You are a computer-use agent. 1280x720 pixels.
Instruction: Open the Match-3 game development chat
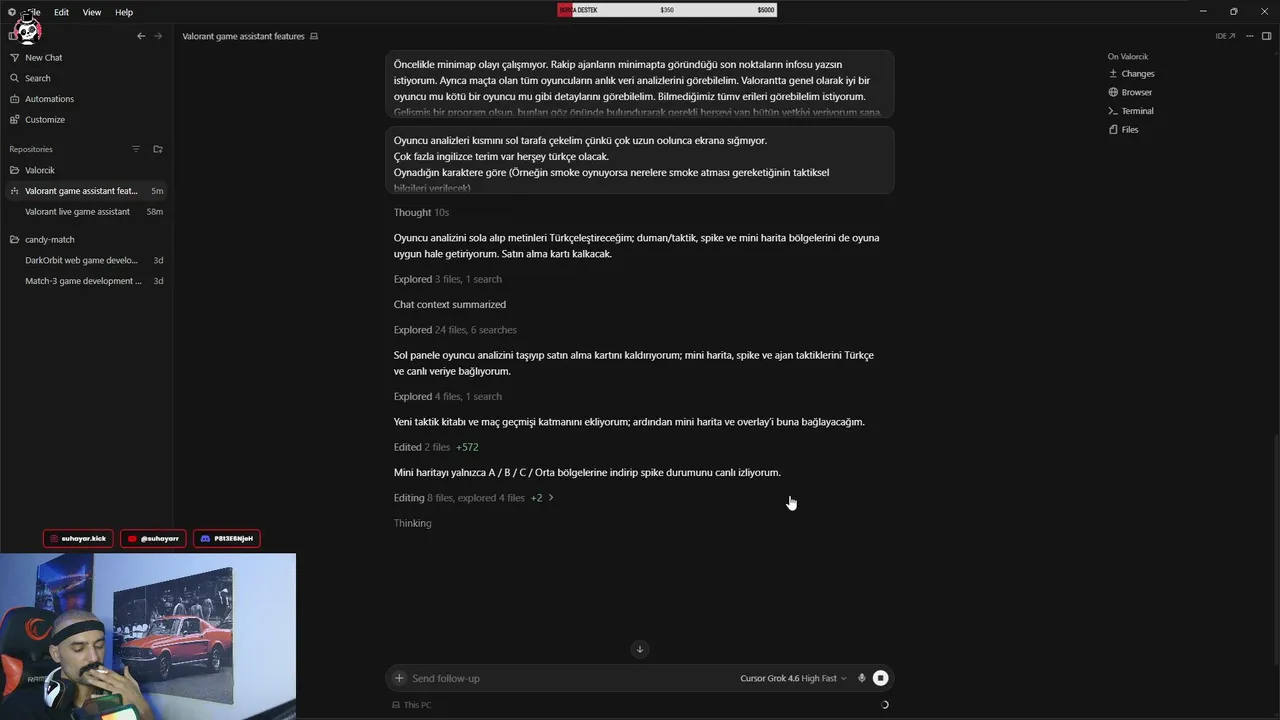click(x=87, y=281)
